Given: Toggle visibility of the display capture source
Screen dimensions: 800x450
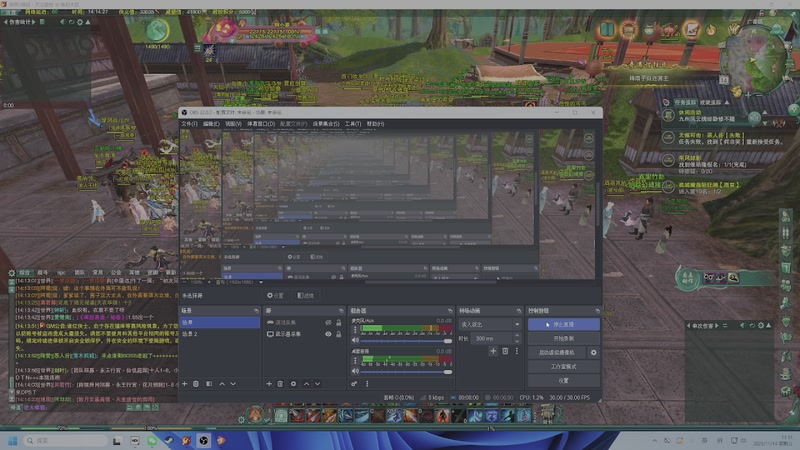Looking at the screenshot, I should click(328, 334).
